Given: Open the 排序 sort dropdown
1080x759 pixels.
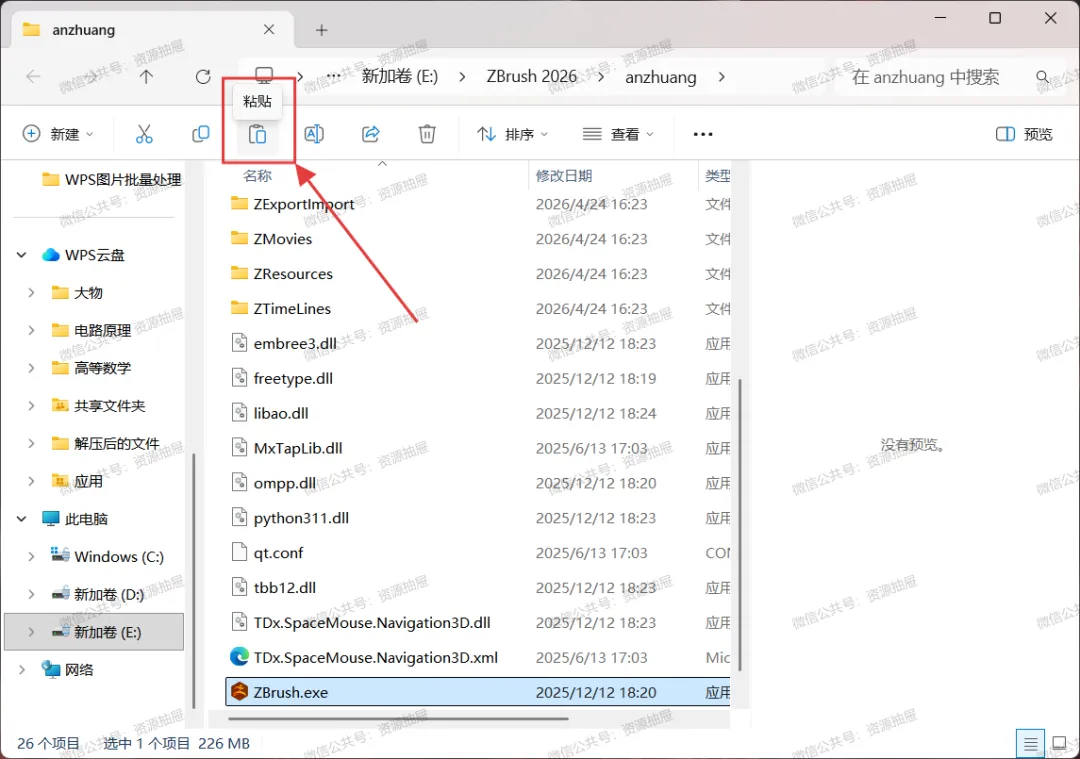Looking at the screenshot, I should click(513, 134).
